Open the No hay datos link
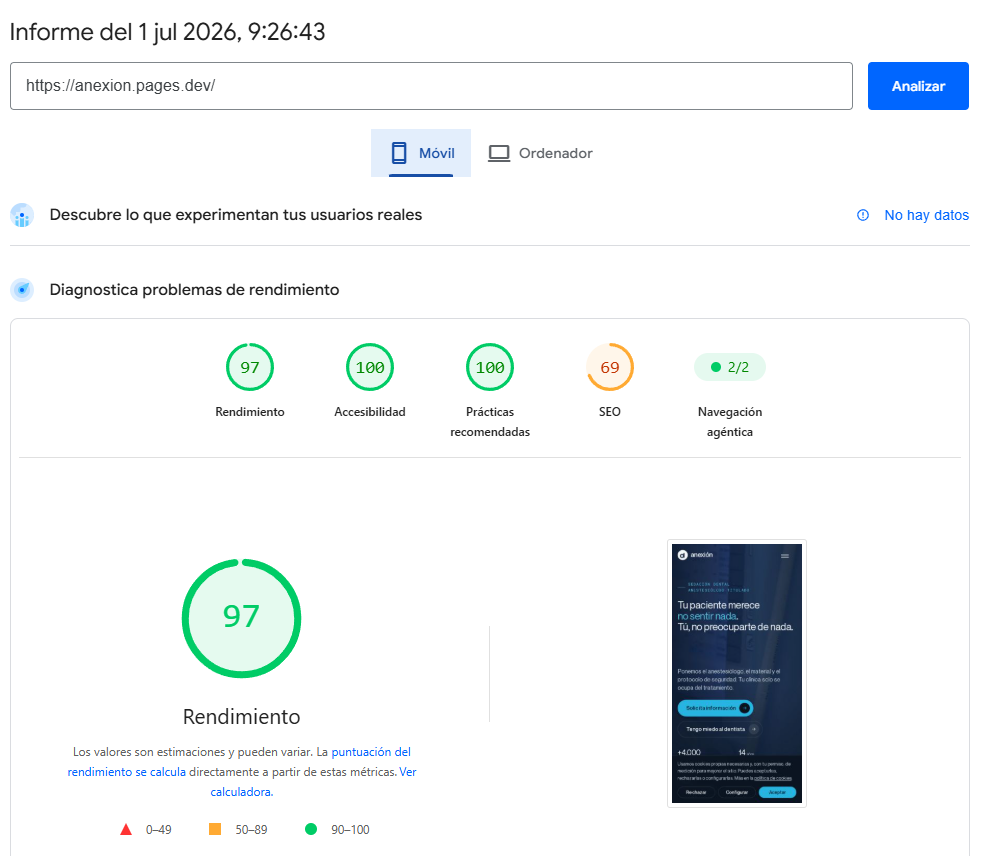The image size is (988, 856). coord(926,215)
